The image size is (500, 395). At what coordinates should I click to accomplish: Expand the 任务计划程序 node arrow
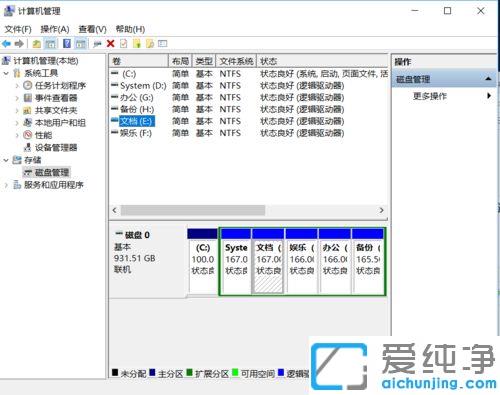tap(17, 86)
